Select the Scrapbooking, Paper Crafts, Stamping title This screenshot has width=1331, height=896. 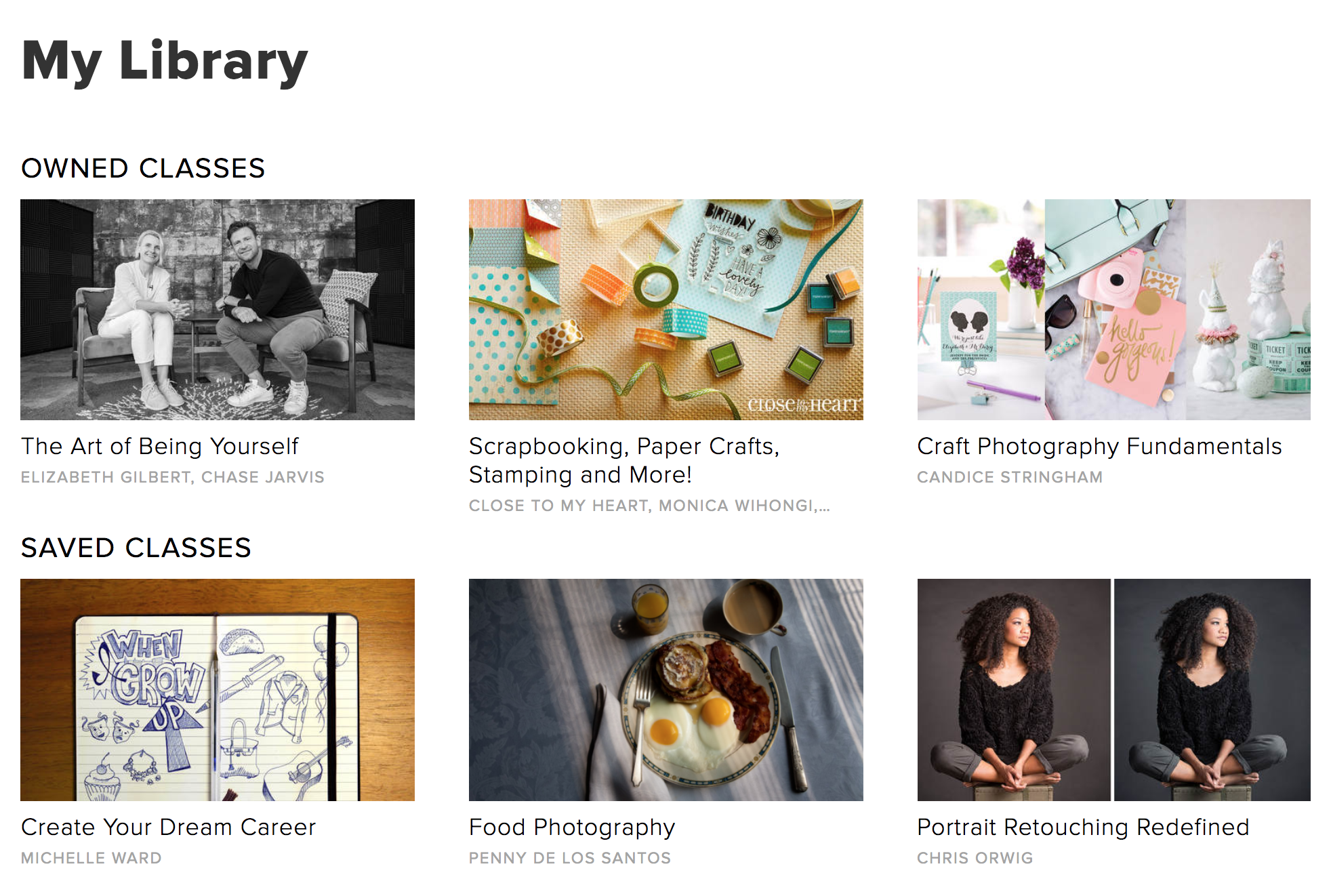click(x=623, y=460)
